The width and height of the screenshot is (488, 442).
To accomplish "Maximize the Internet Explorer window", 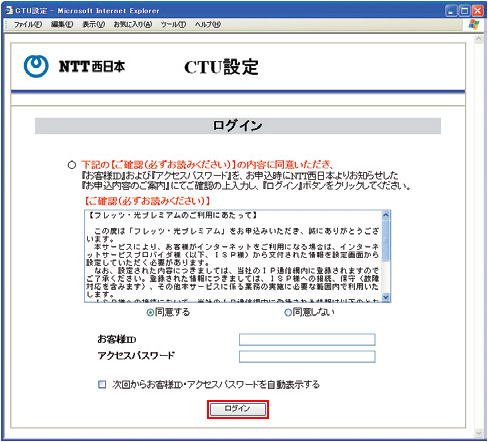I will pos(464,11).
